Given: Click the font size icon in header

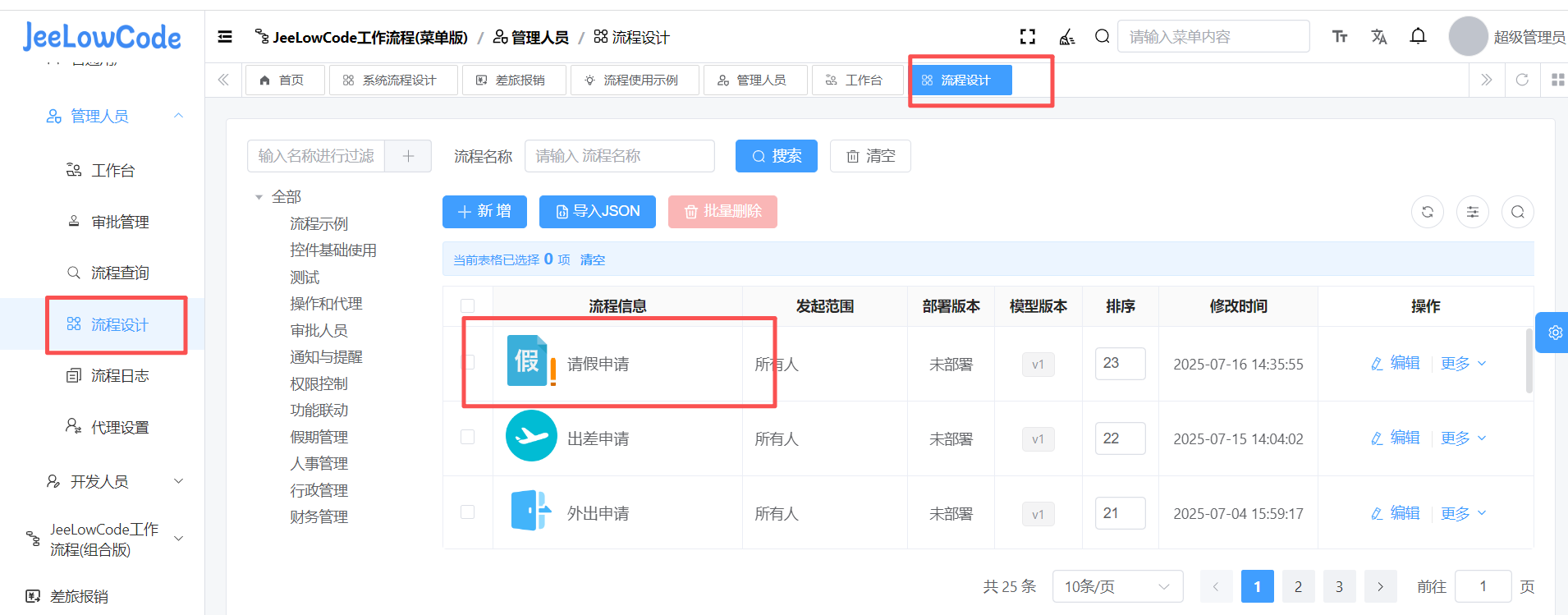Looking at the screenshot, I should tap(1340, 37).
